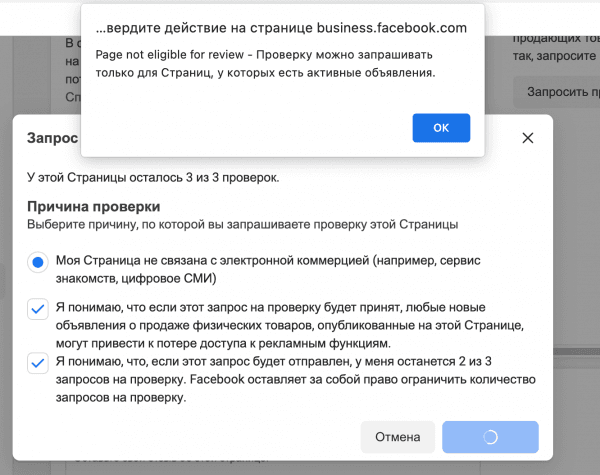The image size is (600, 475).
Task: Click the Page not eligible for review message
Action: [265, 64]
